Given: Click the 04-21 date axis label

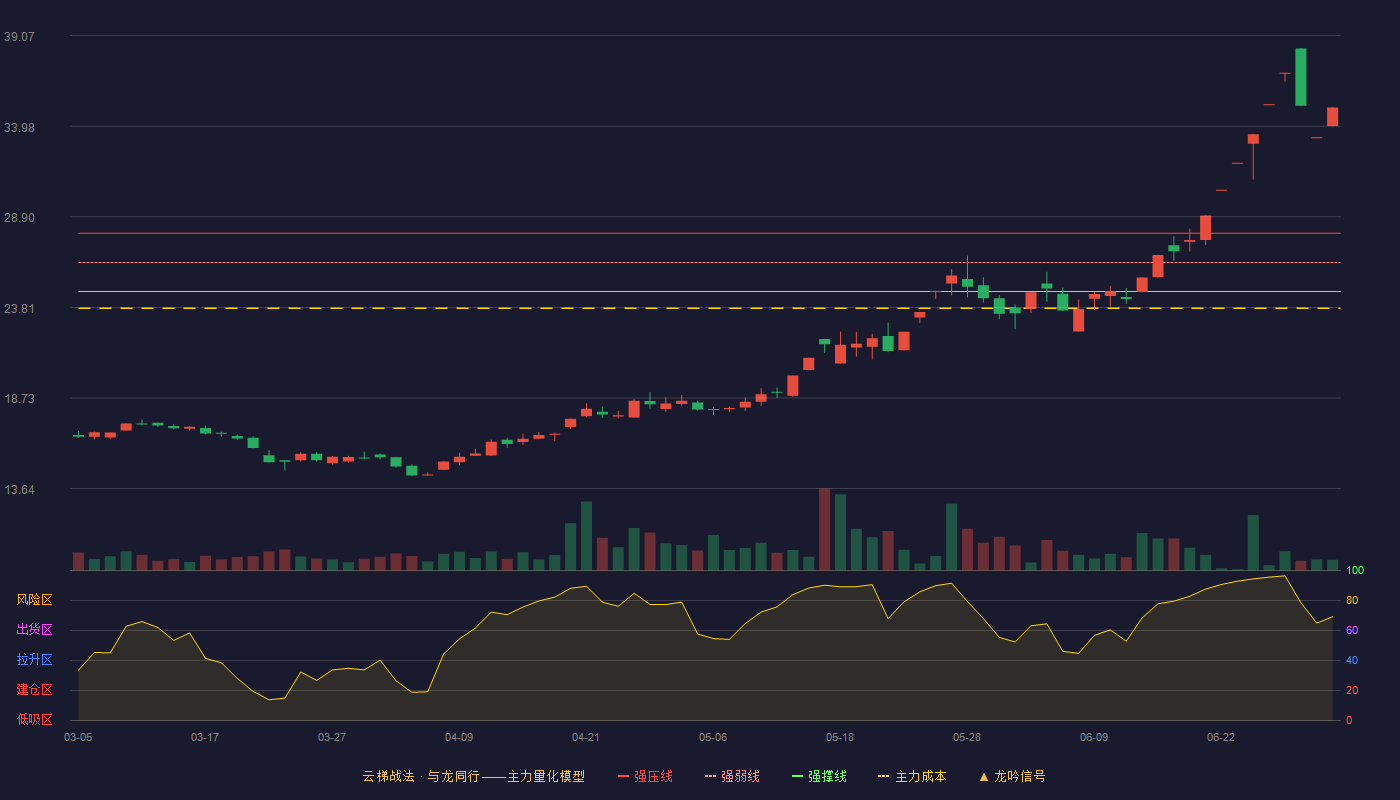Looking at the screenshot, I should click(x=586, y=737).
